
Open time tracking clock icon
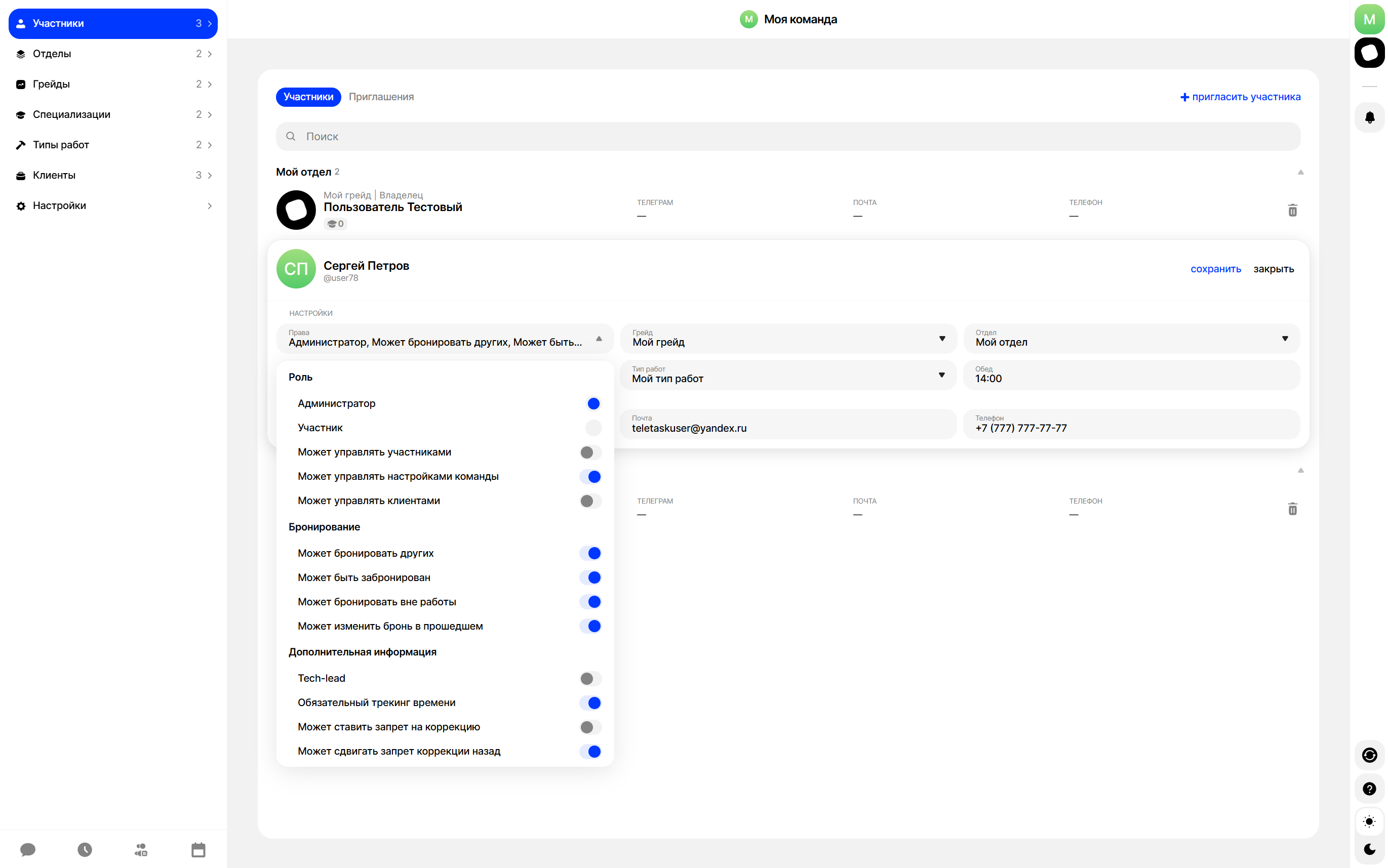pyautogui.click(x=85, y=850)
